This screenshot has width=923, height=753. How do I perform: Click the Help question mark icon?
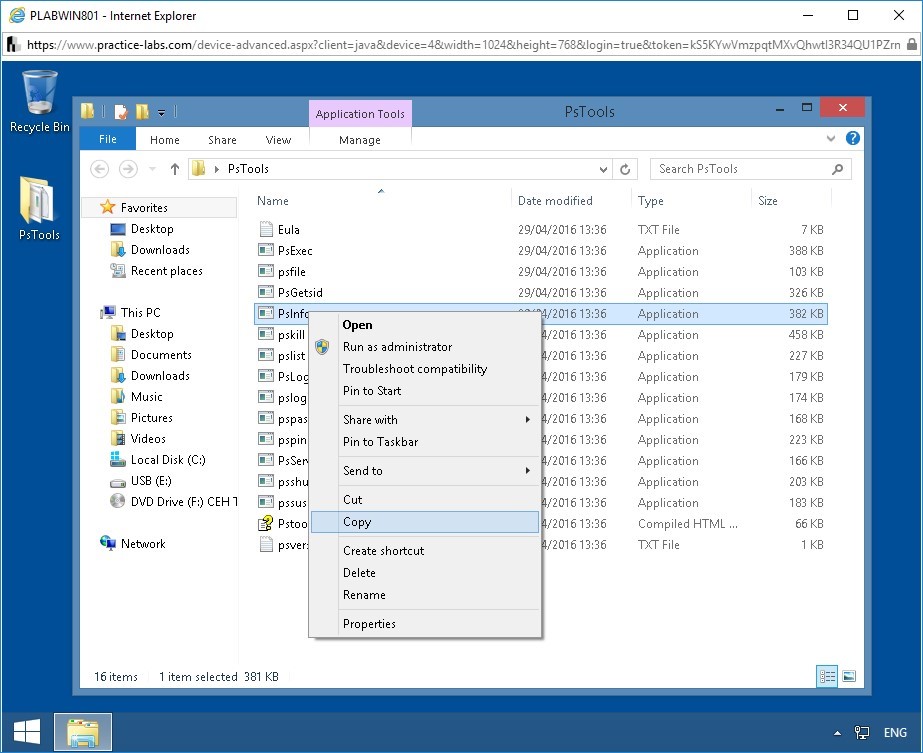tap(852, 139)
